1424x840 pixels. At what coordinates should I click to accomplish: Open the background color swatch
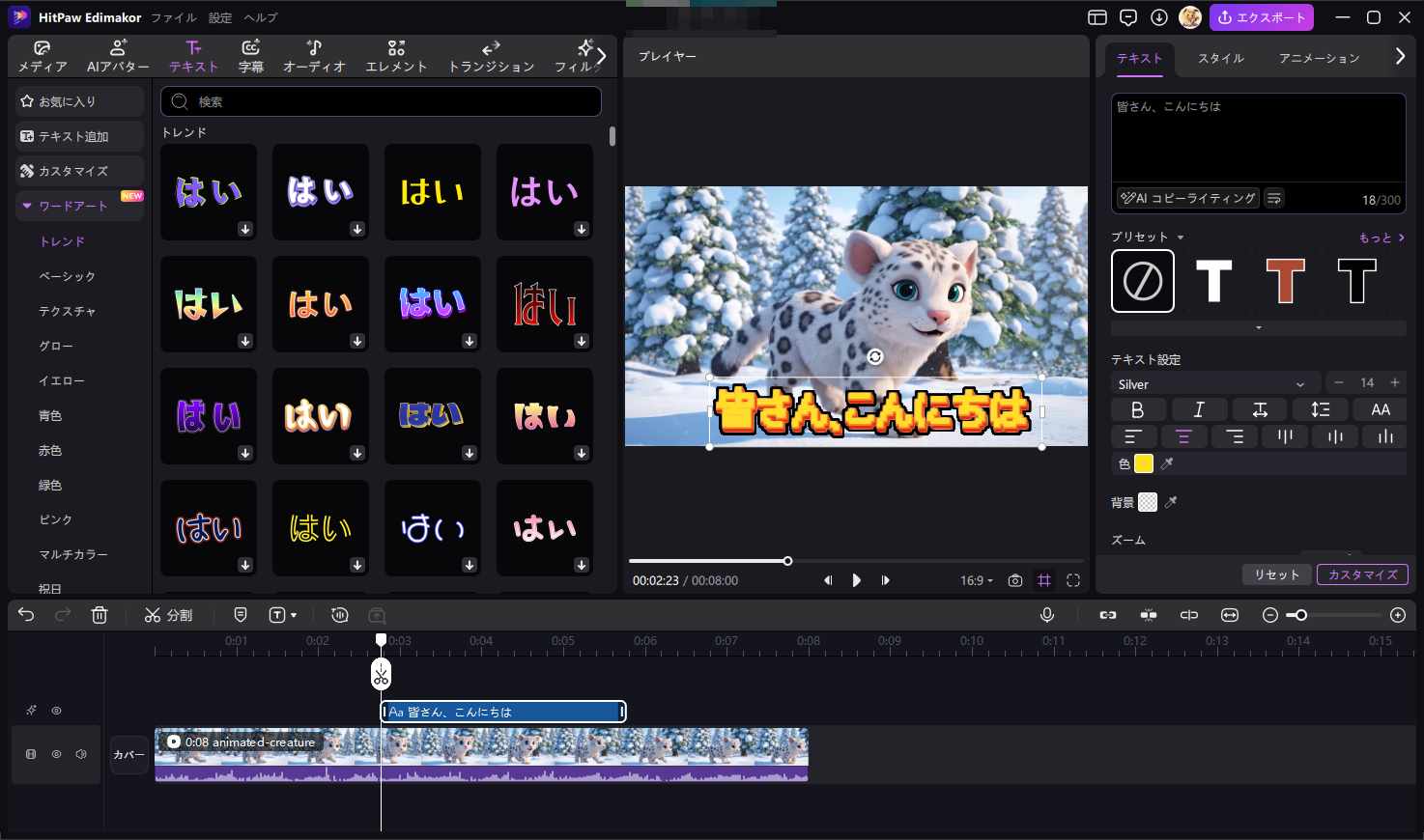1147,502
